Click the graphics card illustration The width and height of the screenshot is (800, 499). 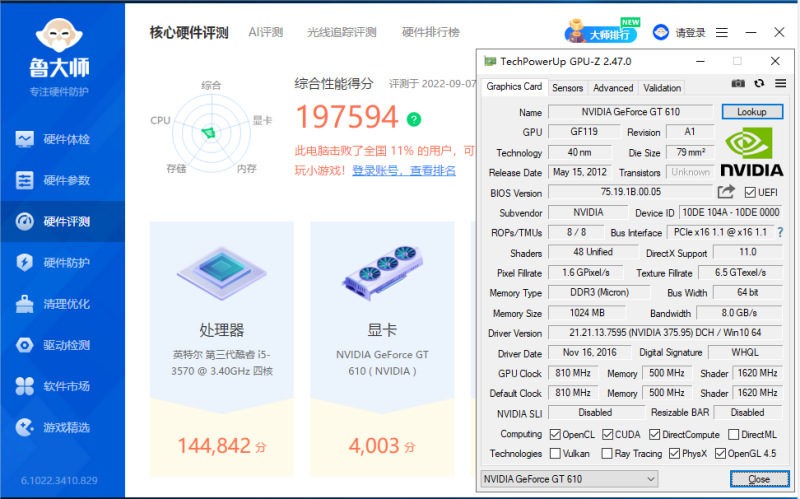pos(382,272)
